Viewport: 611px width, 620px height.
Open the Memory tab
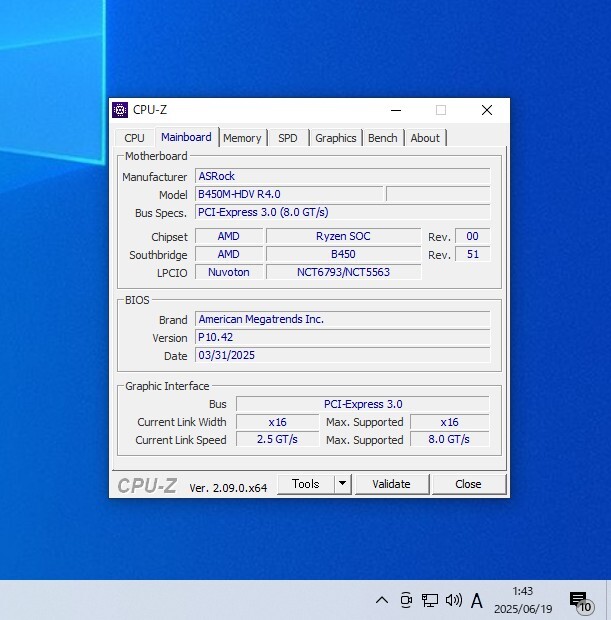tap(242, 138)
